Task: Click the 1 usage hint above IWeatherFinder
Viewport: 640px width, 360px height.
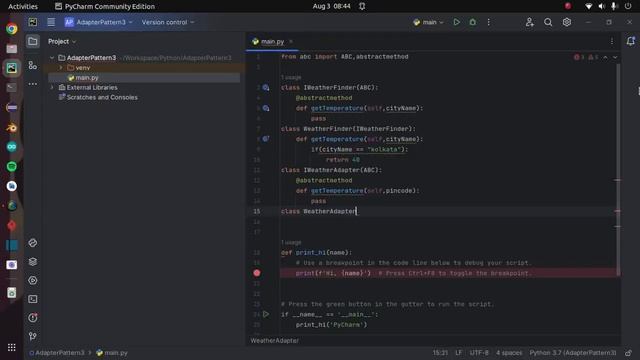Action: 291,77
